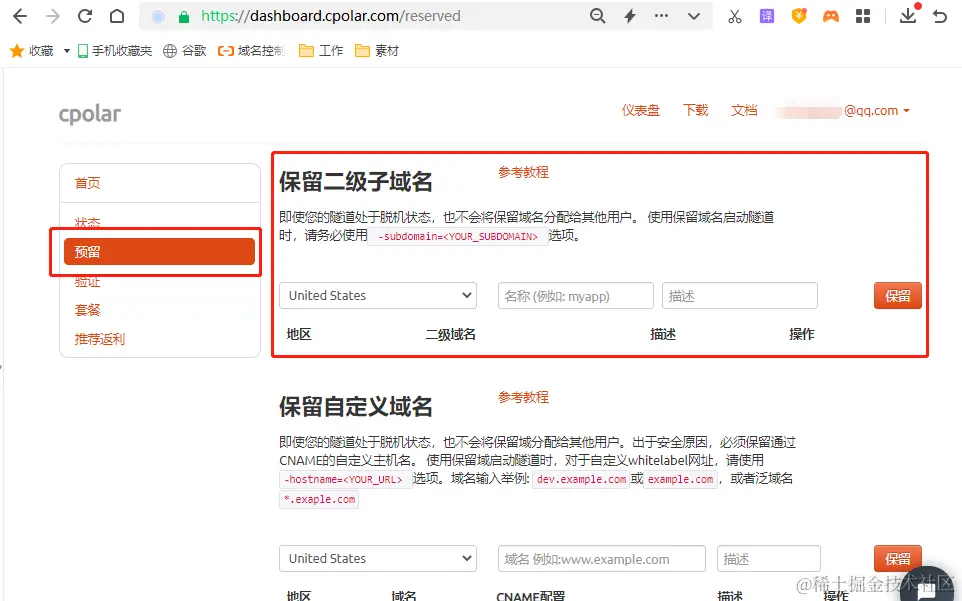
Task: Open the browser home page icon
Action: (x=117, y=16)
